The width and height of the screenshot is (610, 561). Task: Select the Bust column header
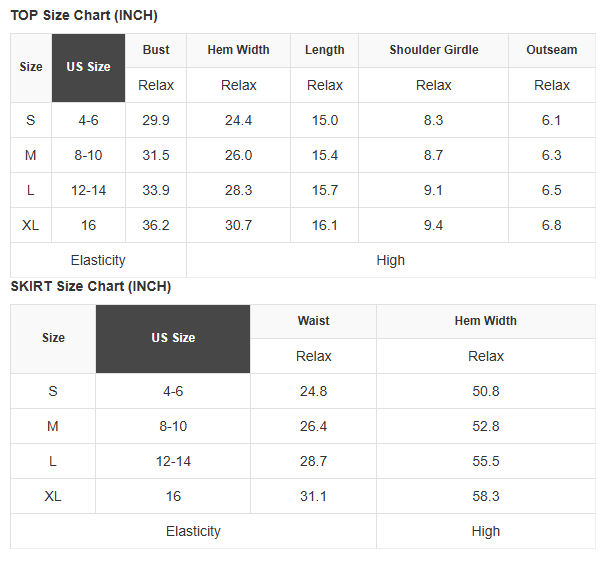tap(156, 50)
